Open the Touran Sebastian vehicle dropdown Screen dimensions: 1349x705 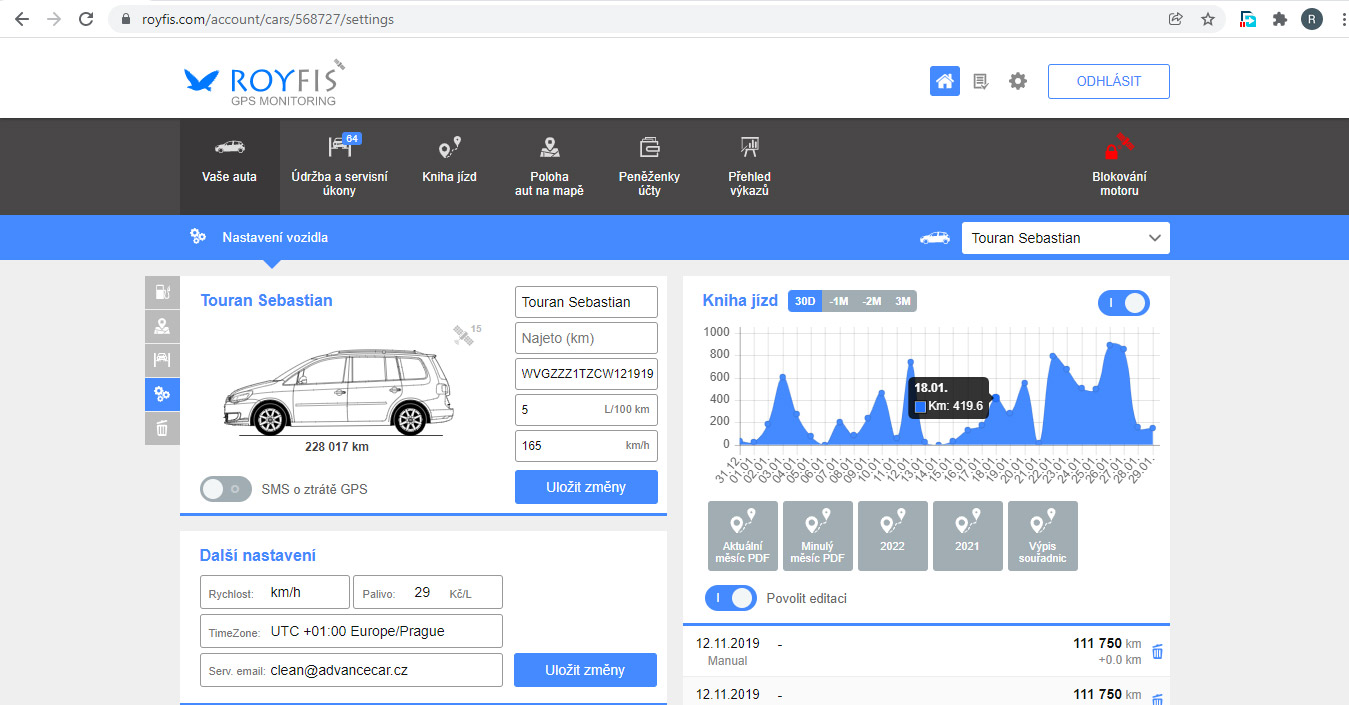point(1064,238)
